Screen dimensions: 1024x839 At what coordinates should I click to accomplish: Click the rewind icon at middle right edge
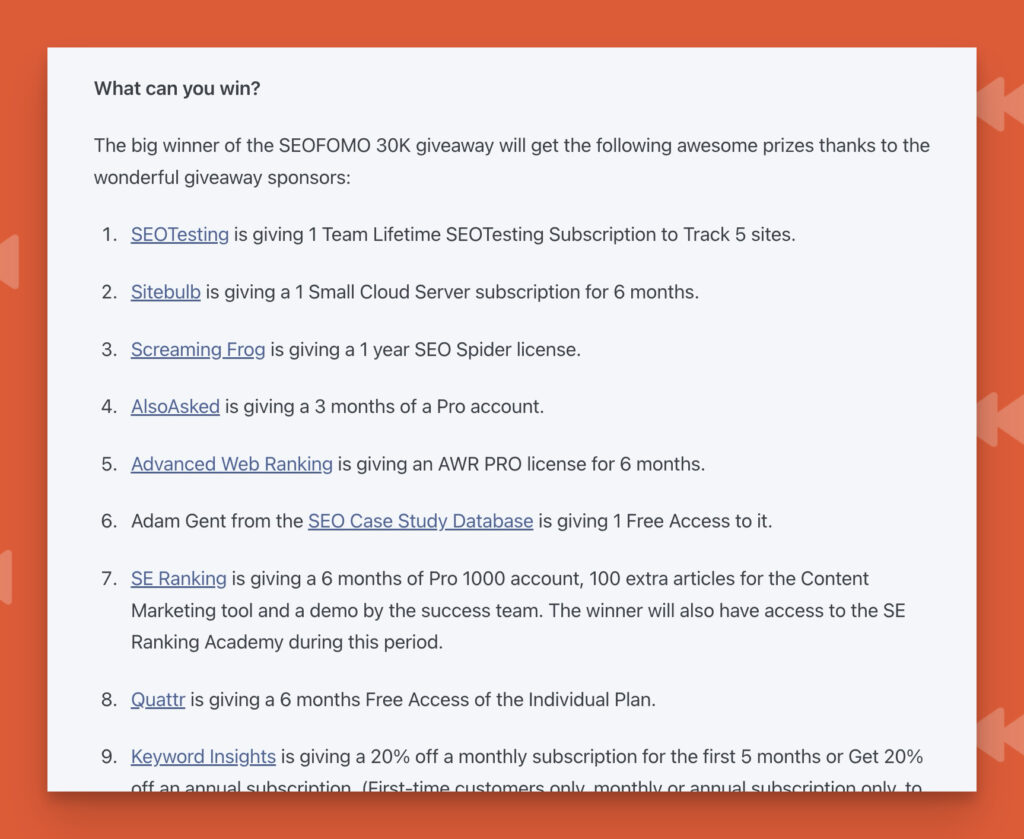click(x=1000, y=418)
